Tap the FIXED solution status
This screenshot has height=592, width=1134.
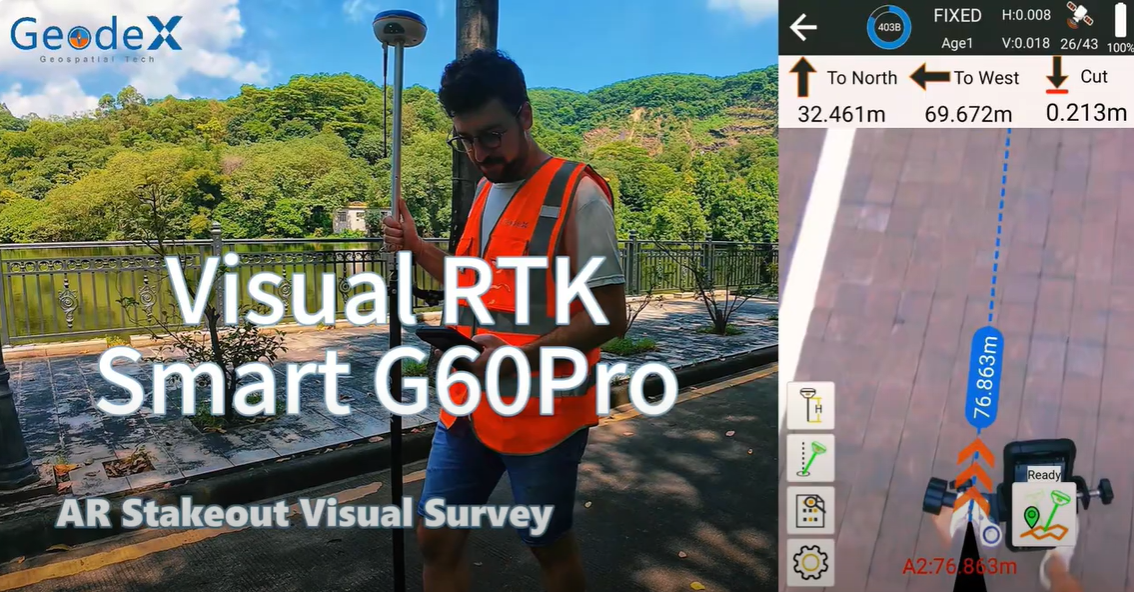[x=956, y=14]
